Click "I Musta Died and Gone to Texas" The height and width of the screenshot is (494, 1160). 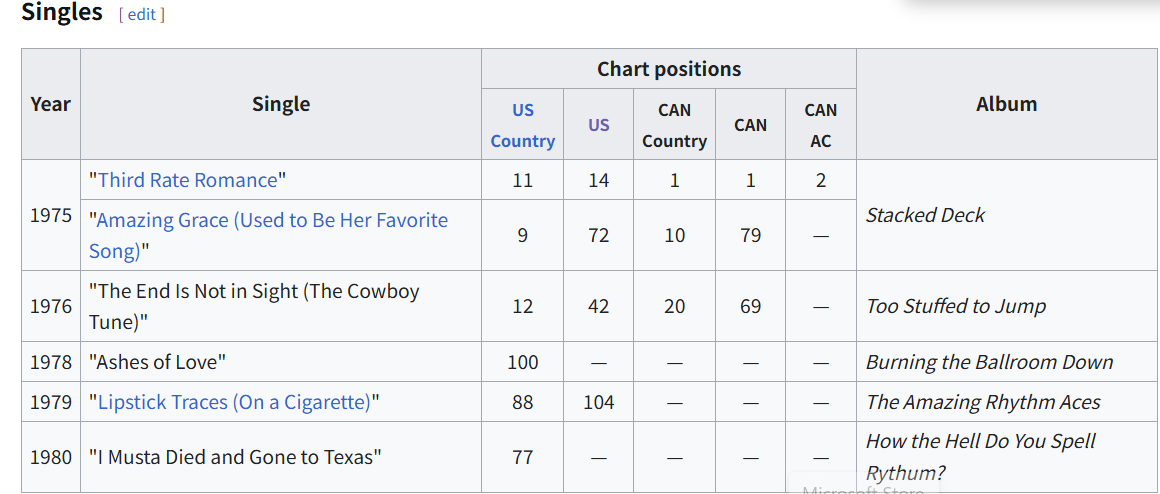235,457
